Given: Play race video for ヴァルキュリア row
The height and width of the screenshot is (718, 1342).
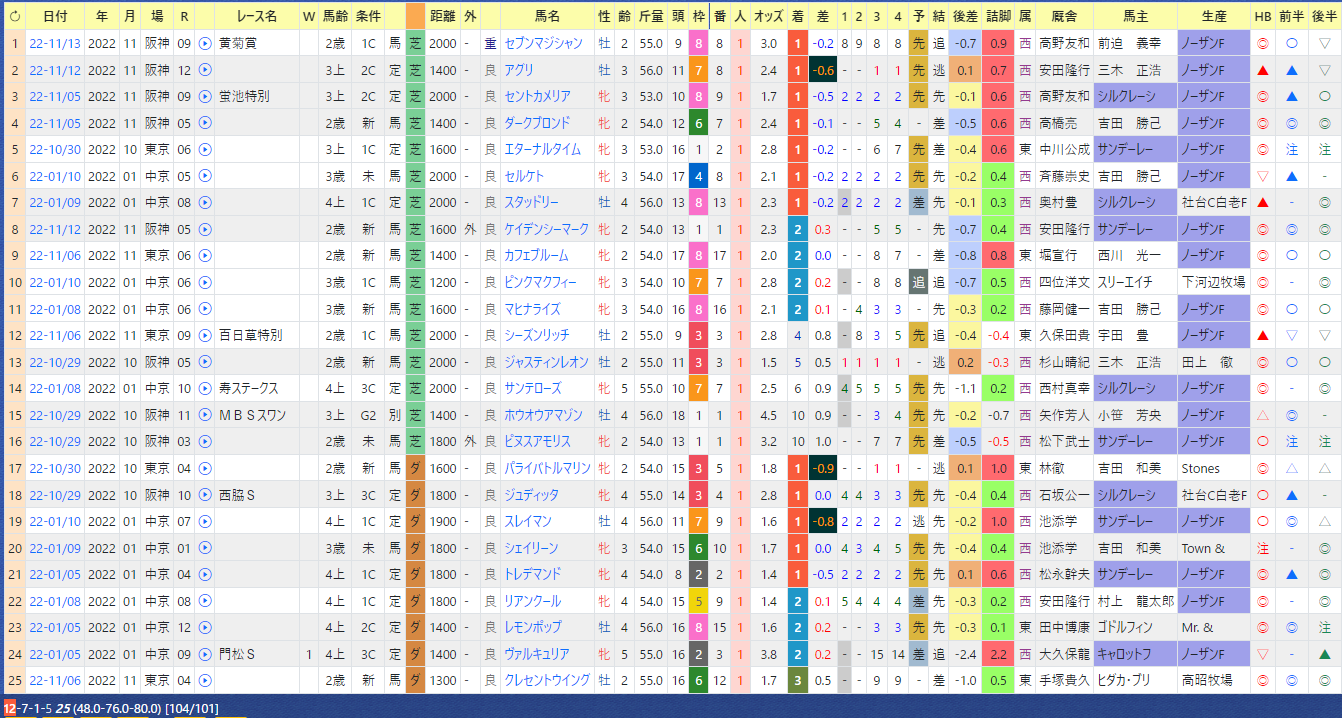Looking at the screenshot, I should 205,654.
